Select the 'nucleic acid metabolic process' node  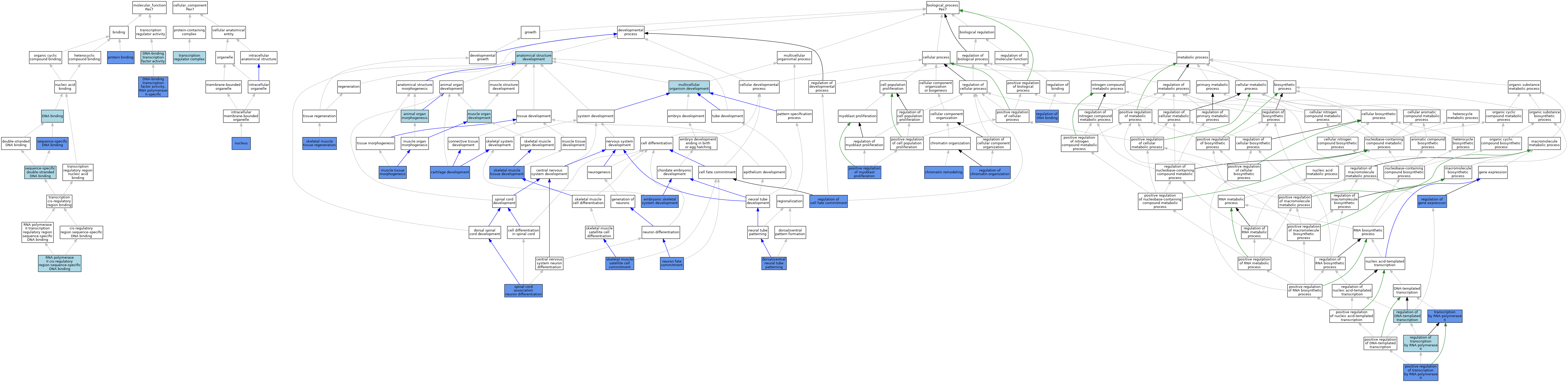click(1322, 172)
